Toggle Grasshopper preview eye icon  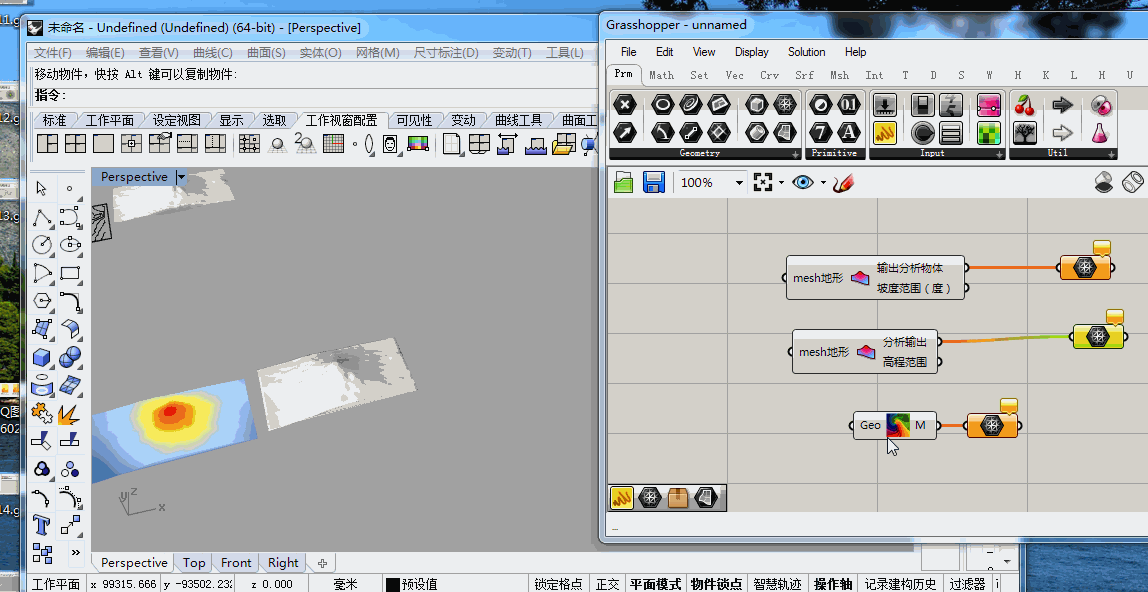click(x=802, y=182)
